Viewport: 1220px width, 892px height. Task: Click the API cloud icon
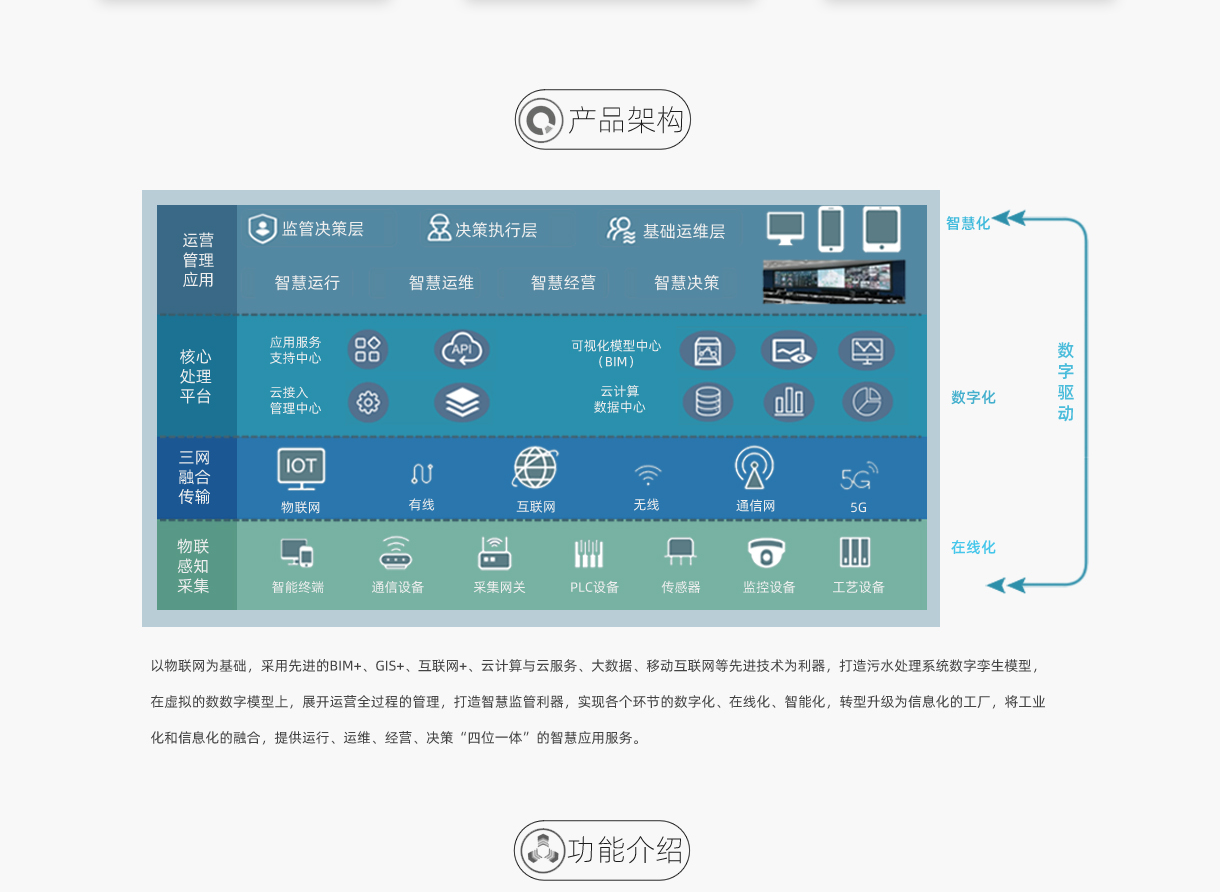(x=462, y=349)
